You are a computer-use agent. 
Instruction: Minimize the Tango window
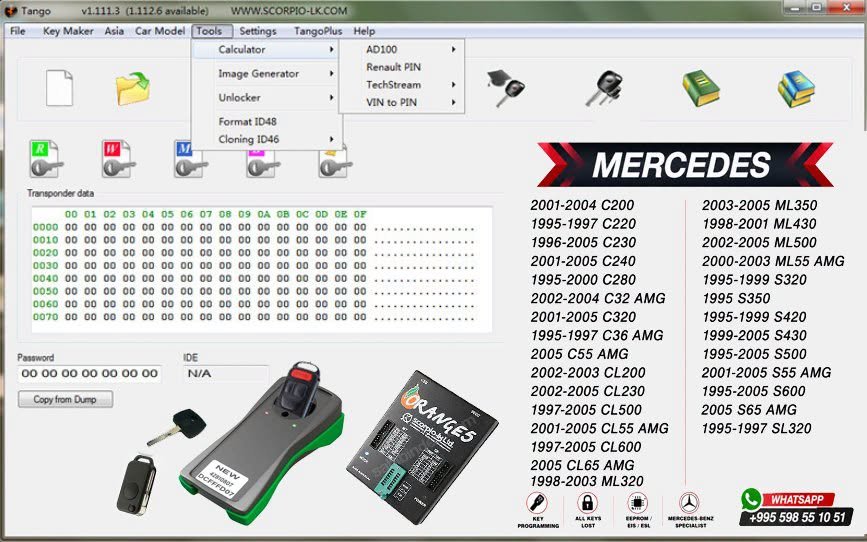tap(796, 7)
